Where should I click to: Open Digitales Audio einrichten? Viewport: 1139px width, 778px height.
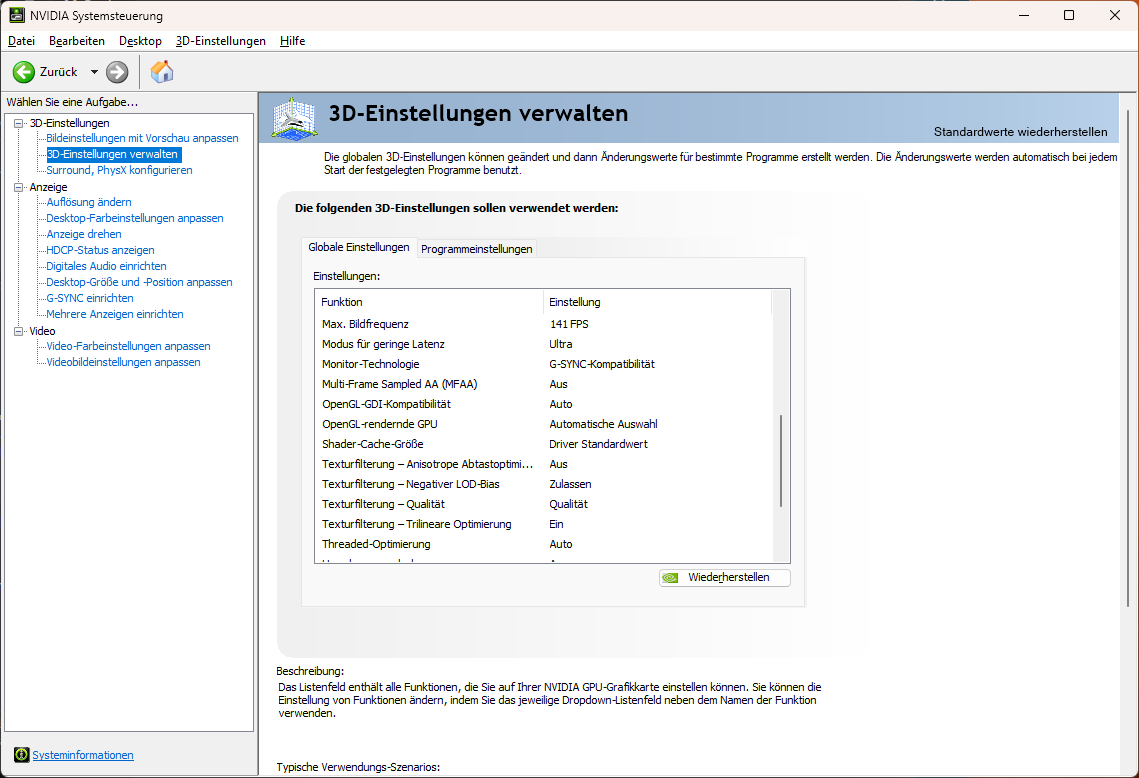click(x=106, y=266)
